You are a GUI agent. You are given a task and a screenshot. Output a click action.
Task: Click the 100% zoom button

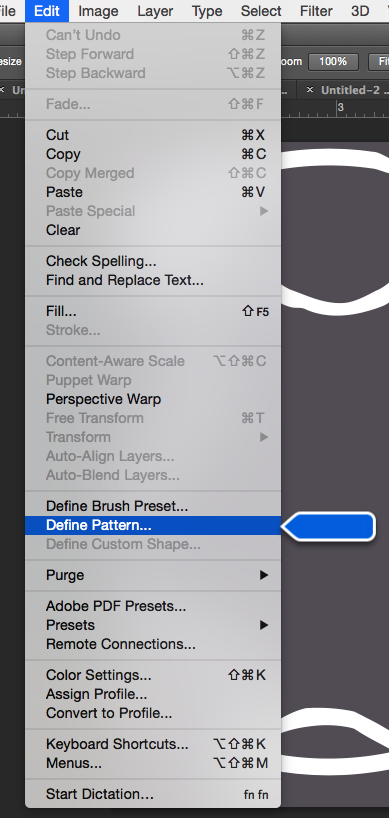tap(333, 62)
